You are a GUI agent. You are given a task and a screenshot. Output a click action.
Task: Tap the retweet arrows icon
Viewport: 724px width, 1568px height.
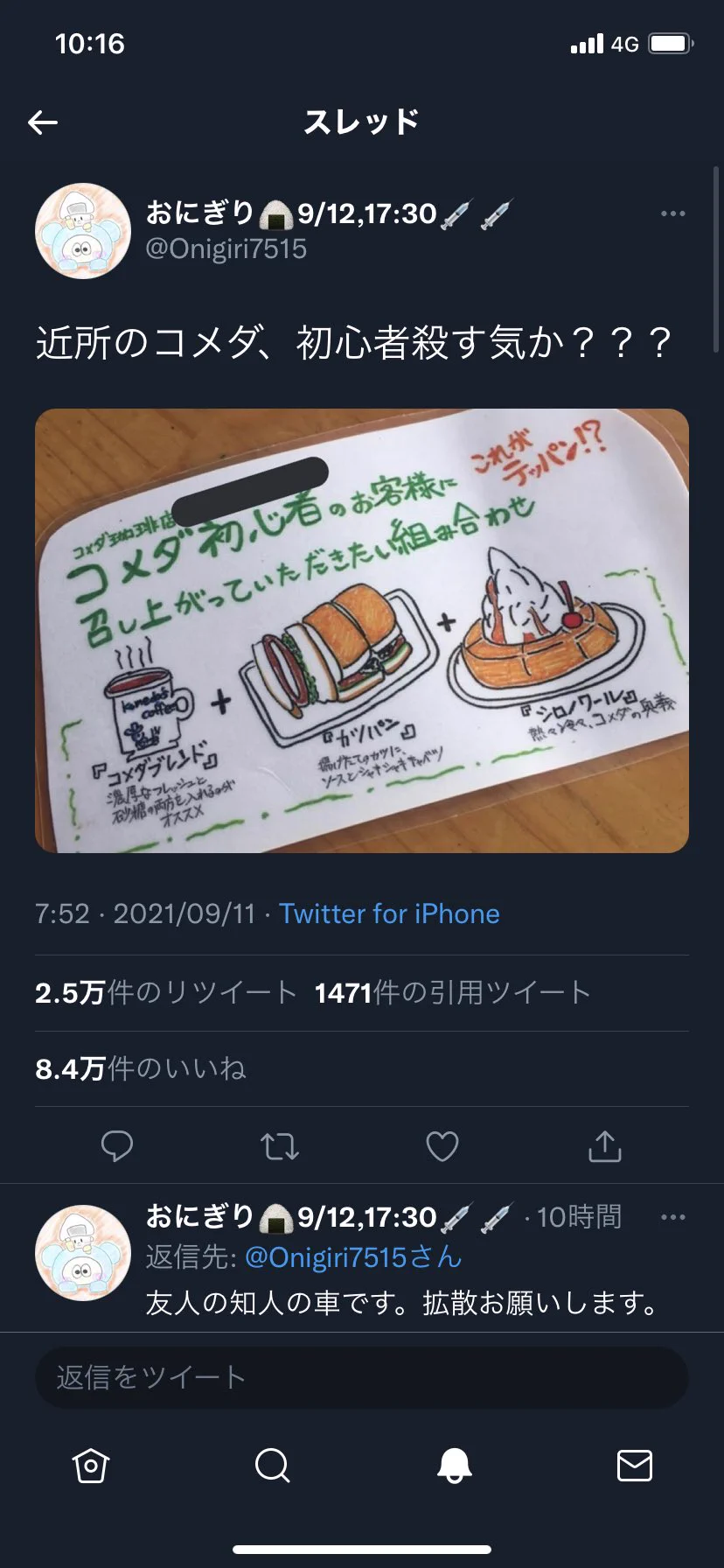(280, 1146)
